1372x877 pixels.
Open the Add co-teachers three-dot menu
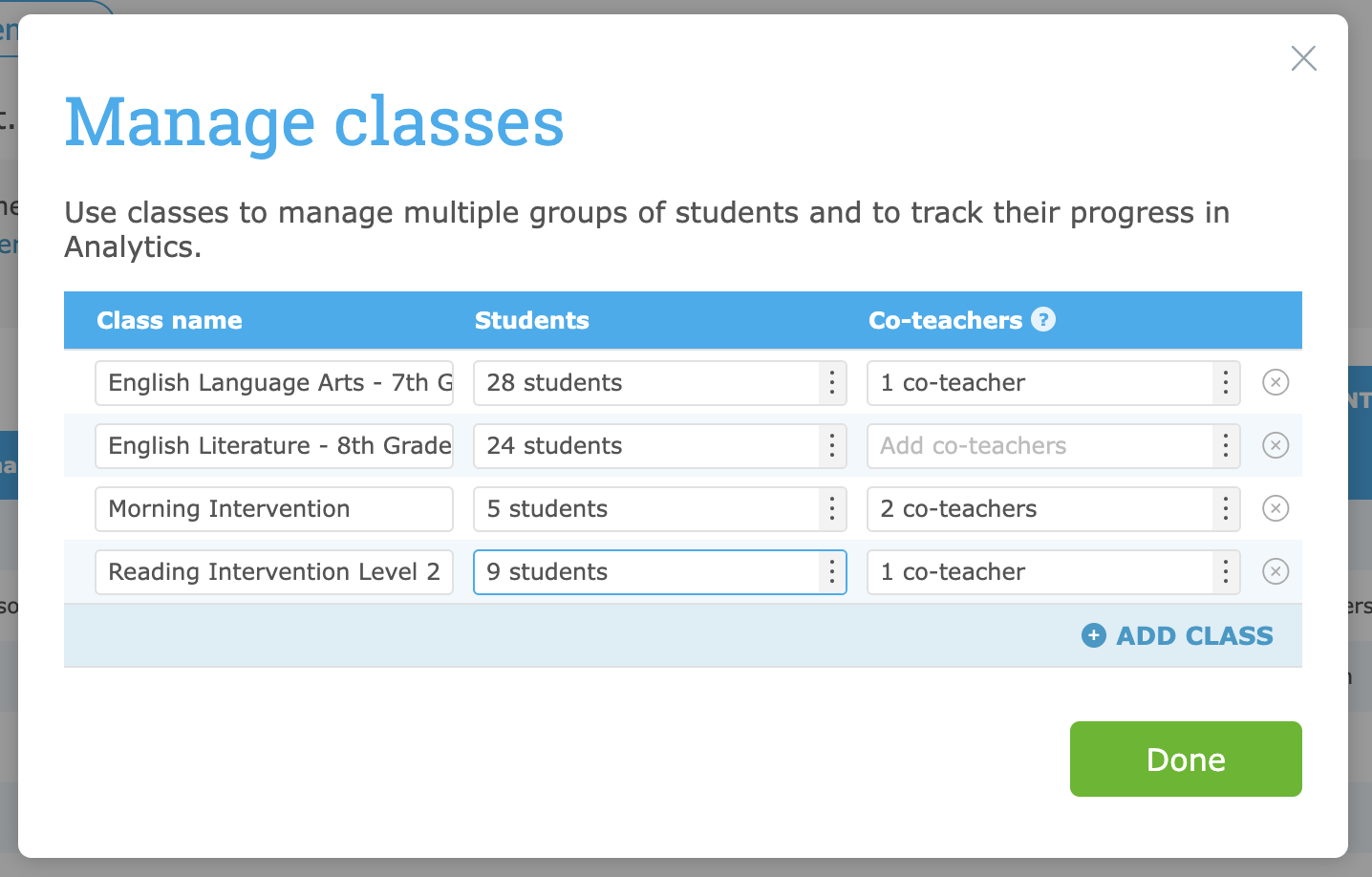pyautogui.click(x=1226, y=446)
